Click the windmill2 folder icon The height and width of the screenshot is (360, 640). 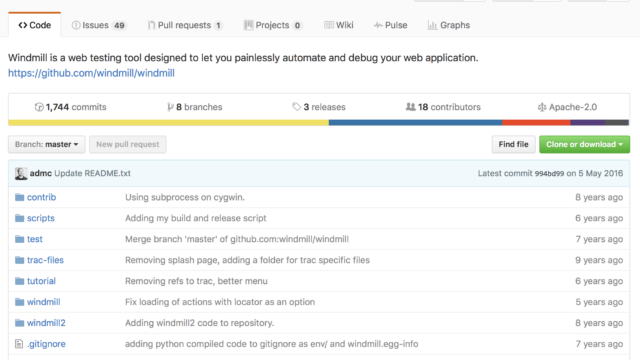coord(20,323)
